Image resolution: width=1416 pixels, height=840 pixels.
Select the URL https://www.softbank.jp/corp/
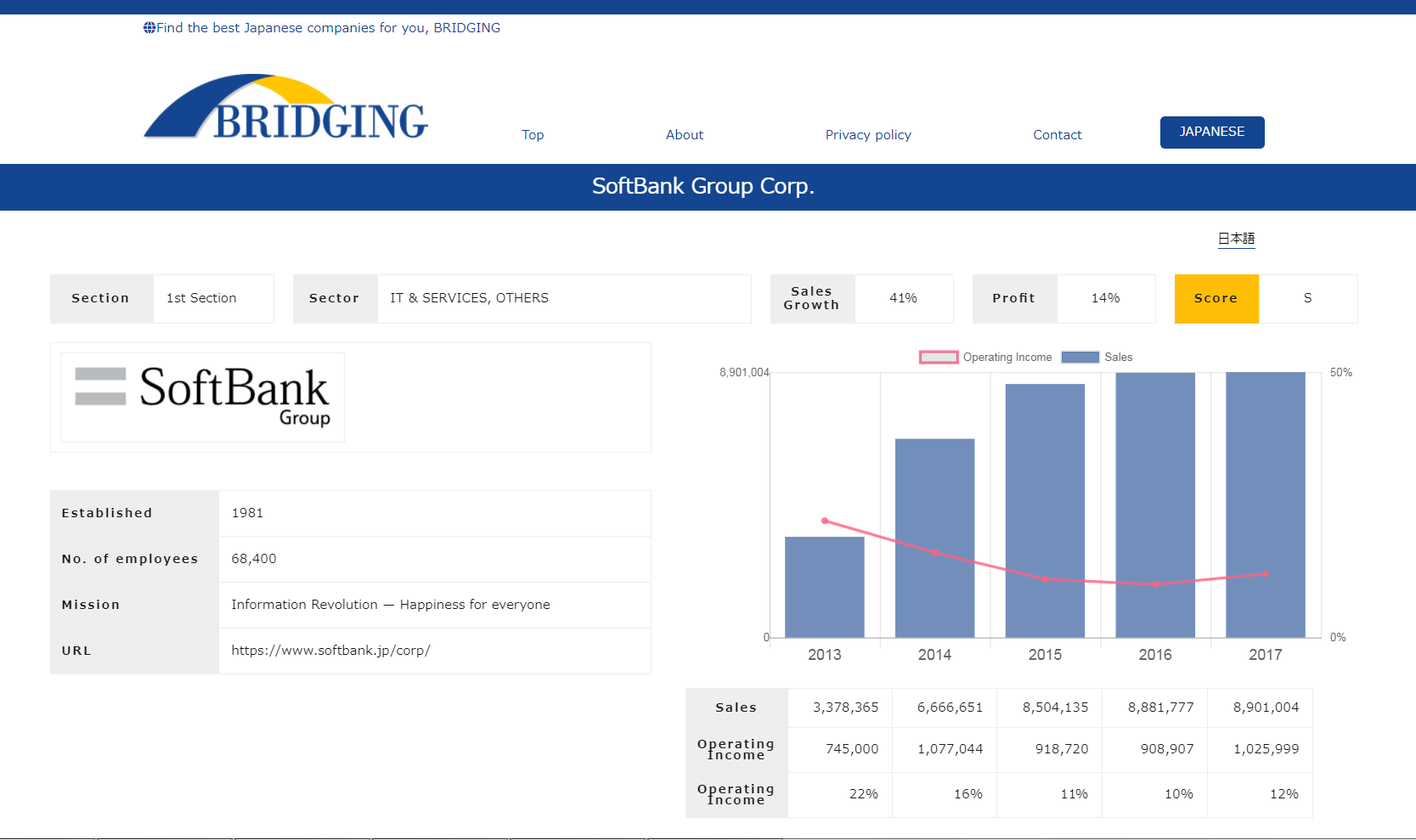pyautogui.click(x=330, y=651)
